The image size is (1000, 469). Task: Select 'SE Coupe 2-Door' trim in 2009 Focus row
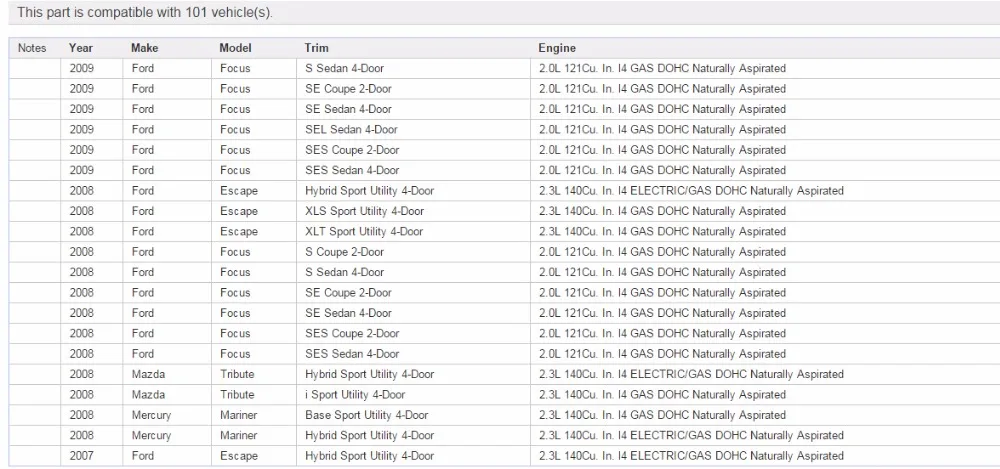348,89
